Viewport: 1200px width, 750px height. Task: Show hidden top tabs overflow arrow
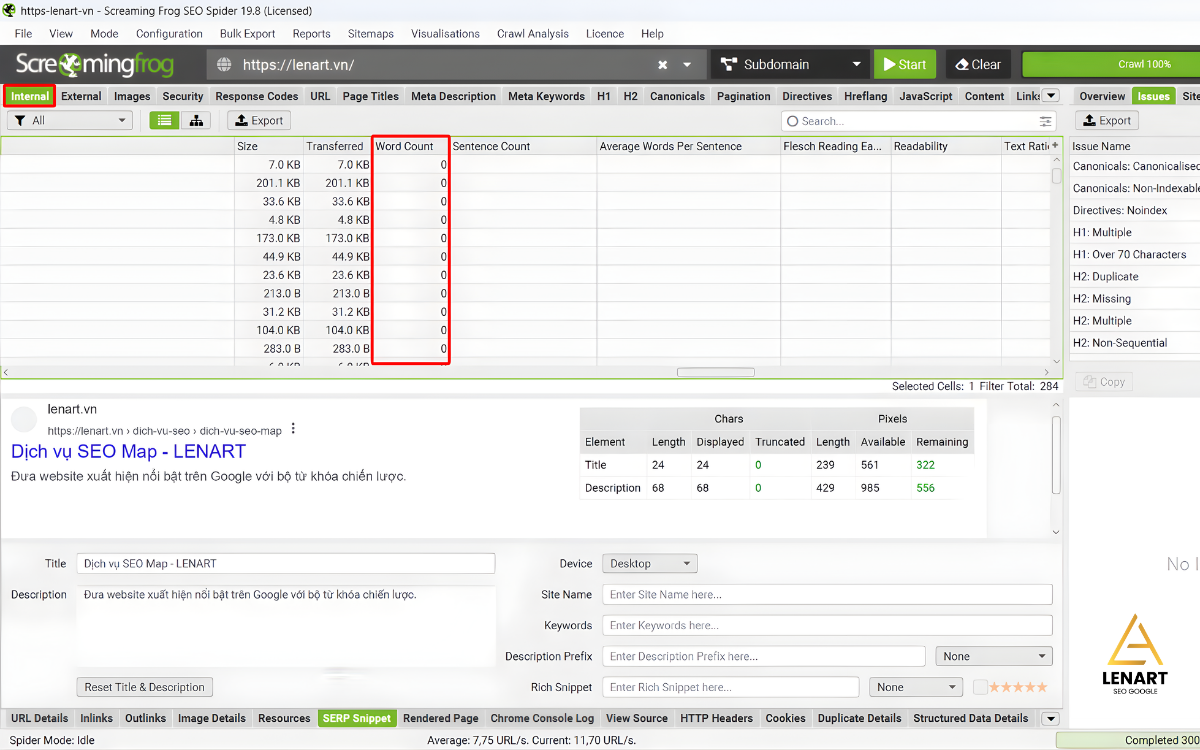pos(1050,96)
